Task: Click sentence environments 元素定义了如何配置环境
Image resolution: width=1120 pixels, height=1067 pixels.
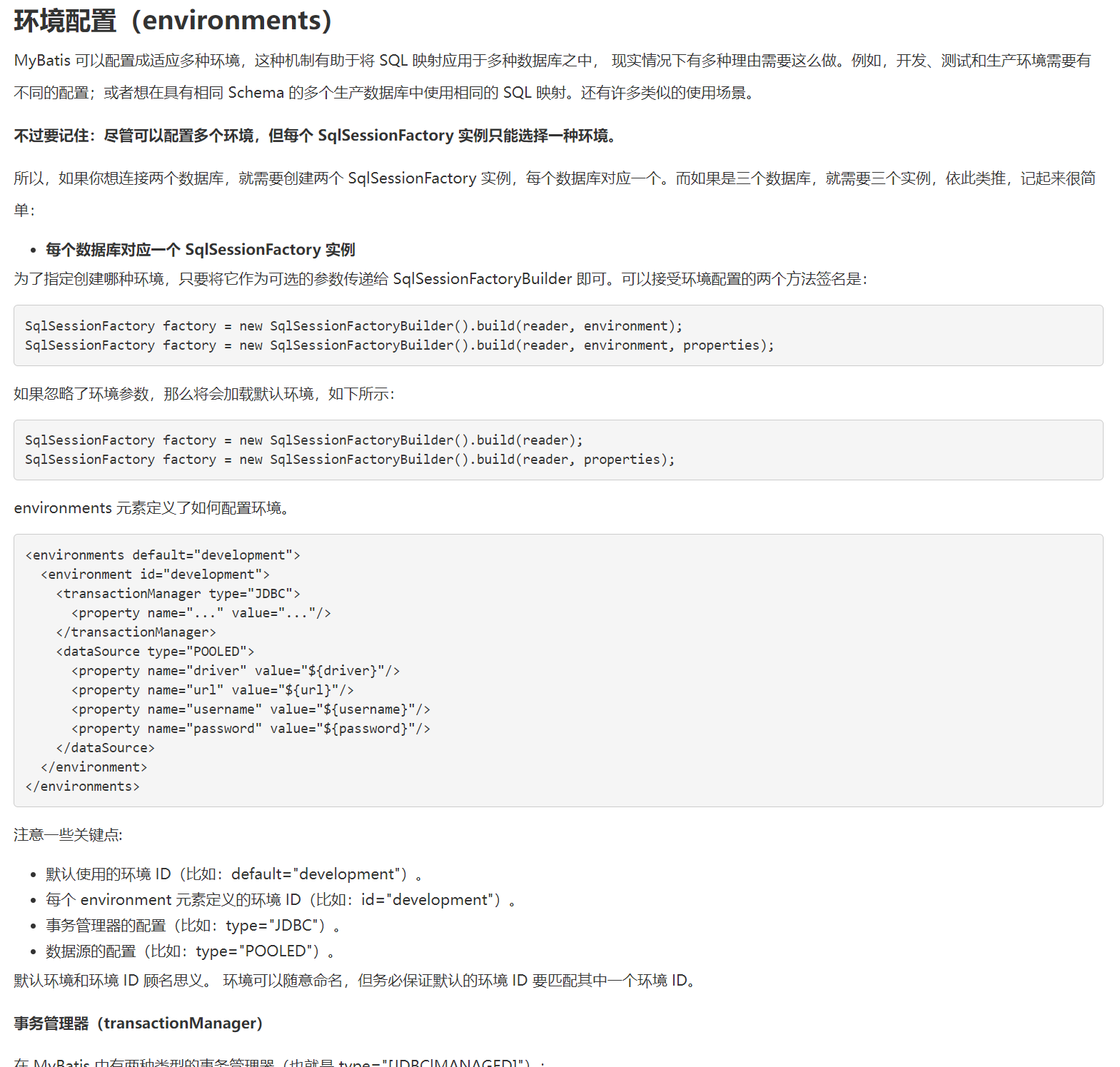Action: point(151,508)
